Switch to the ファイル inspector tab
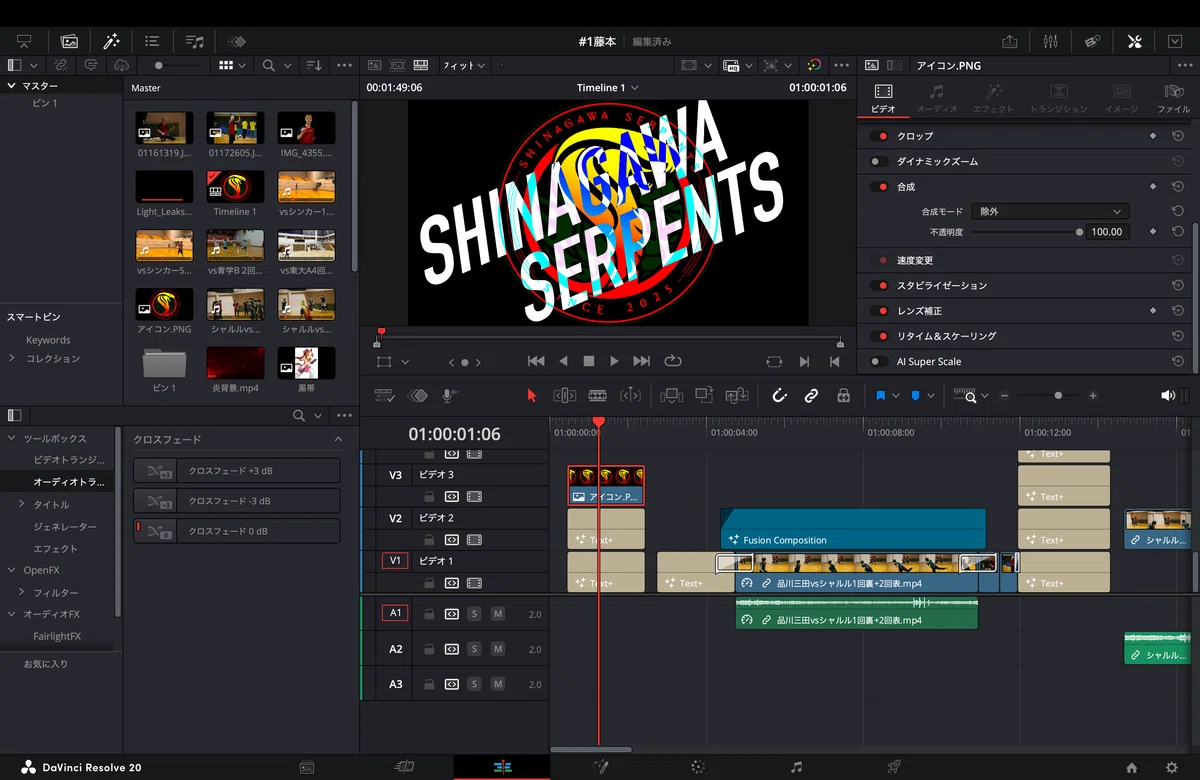This screenshot has height=780, width=1200. (1174, 98)
